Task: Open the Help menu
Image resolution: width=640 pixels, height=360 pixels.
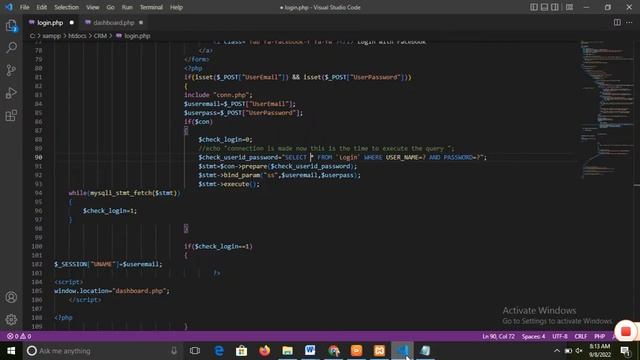Action: point(176,7)
